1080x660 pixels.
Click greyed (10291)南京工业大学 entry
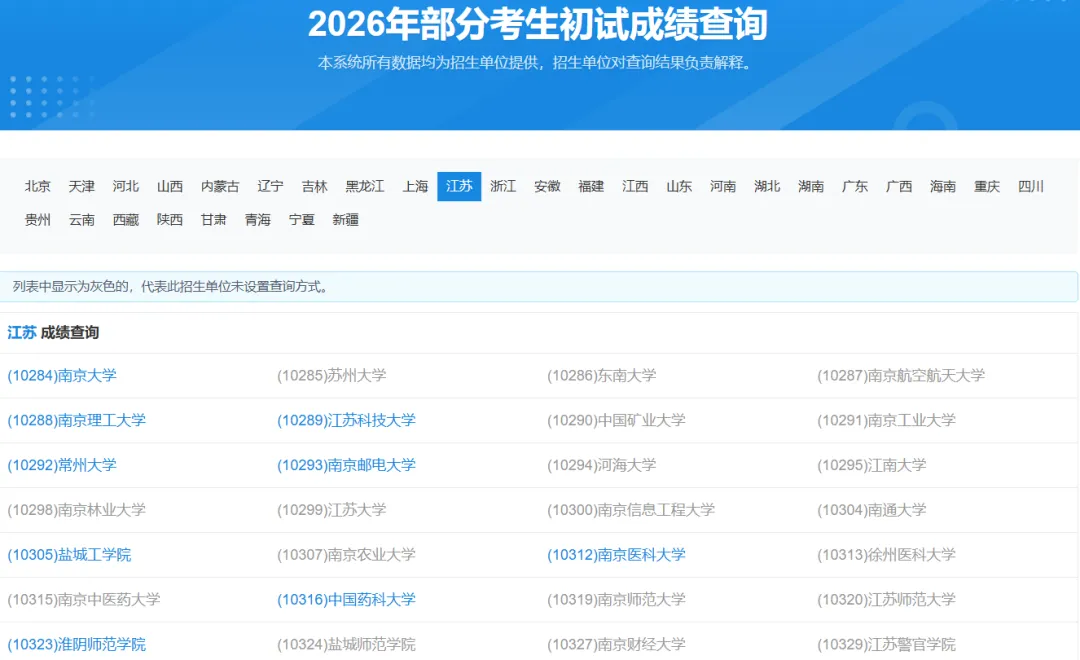[886, 420]
